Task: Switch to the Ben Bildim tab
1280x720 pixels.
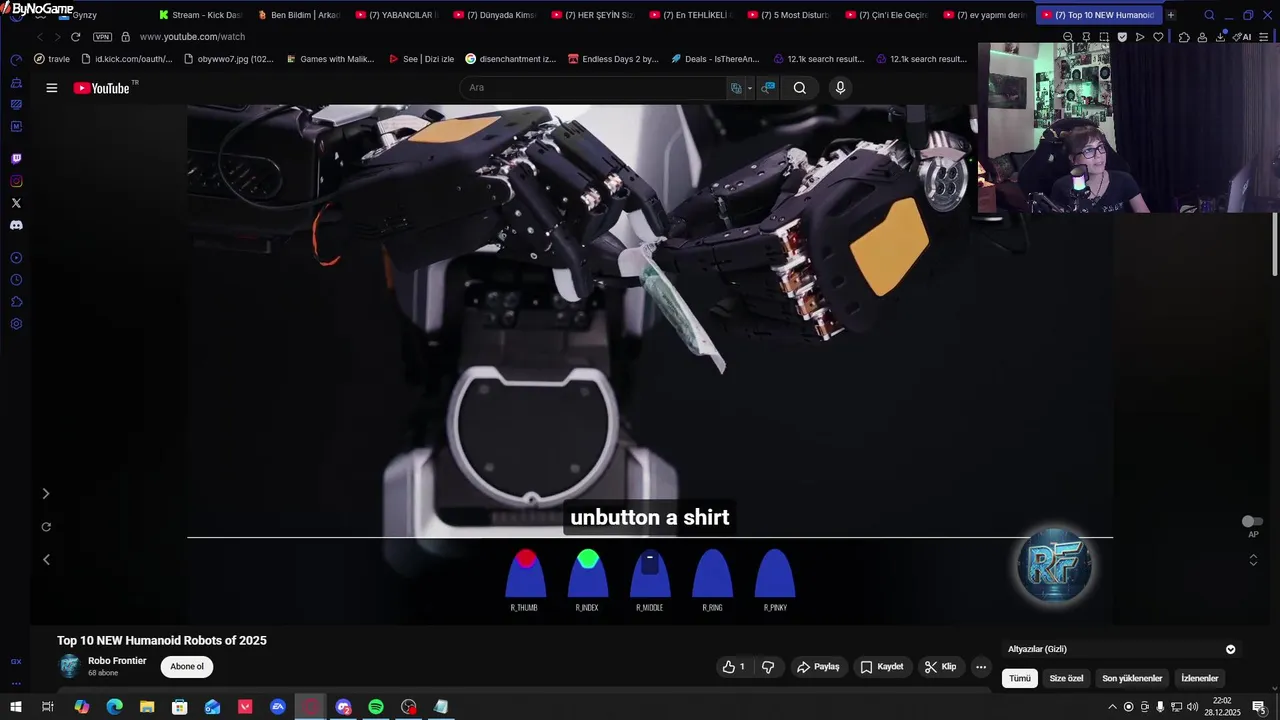Action: (x=299, y=15)
